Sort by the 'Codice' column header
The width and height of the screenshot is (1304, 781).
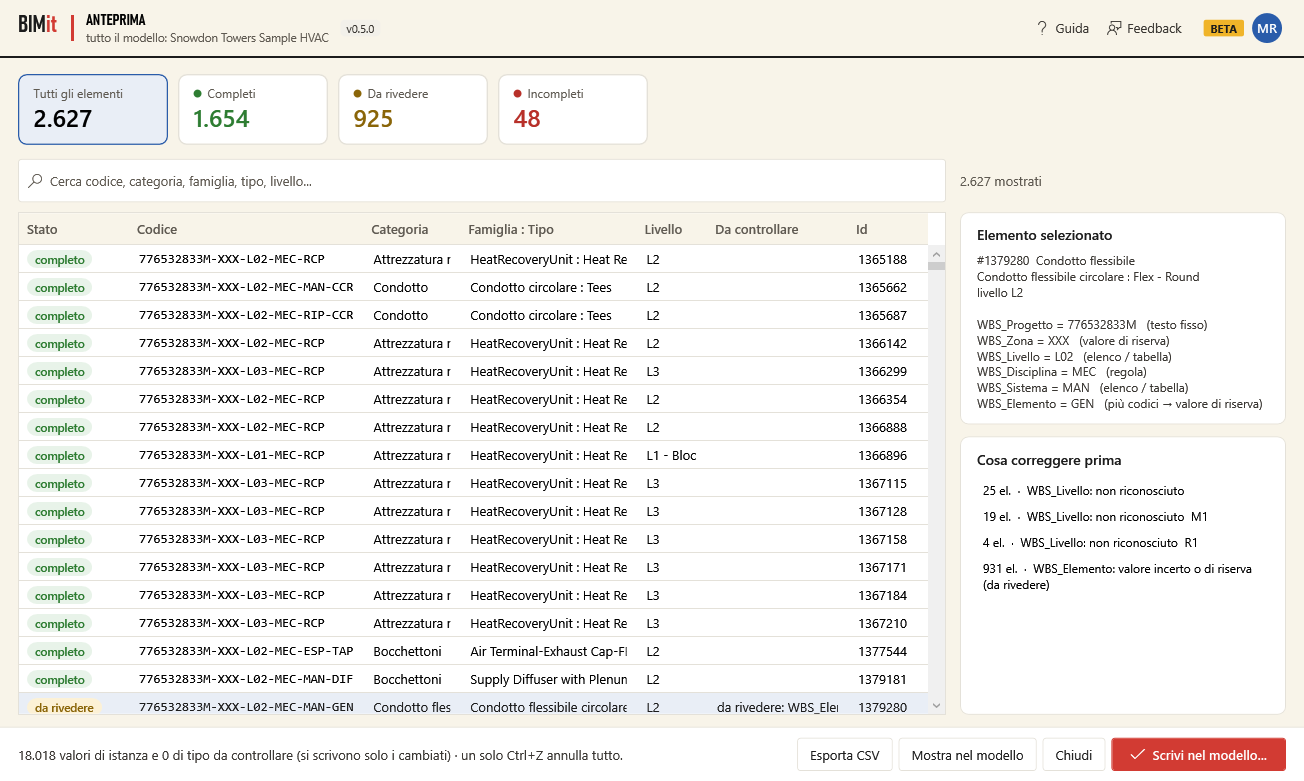(x=157, y=229)
